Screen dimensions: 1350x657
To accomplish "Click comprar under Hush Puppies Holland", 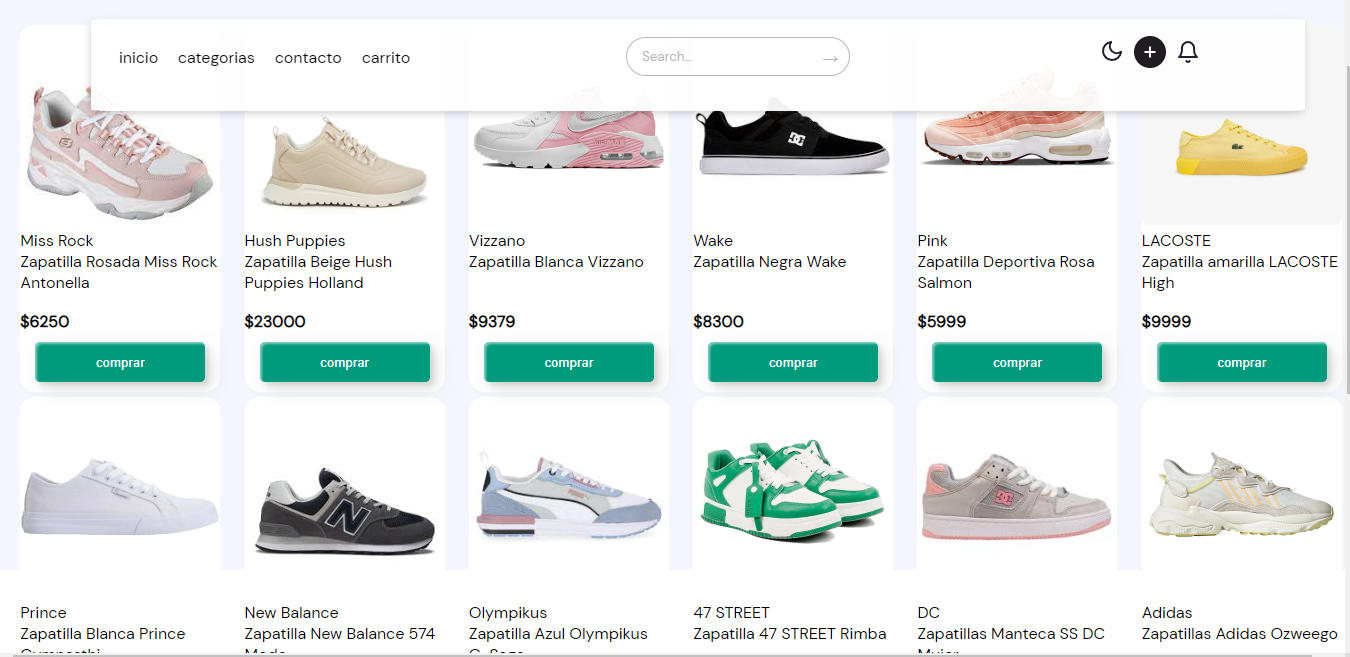I will coord(345,363).
